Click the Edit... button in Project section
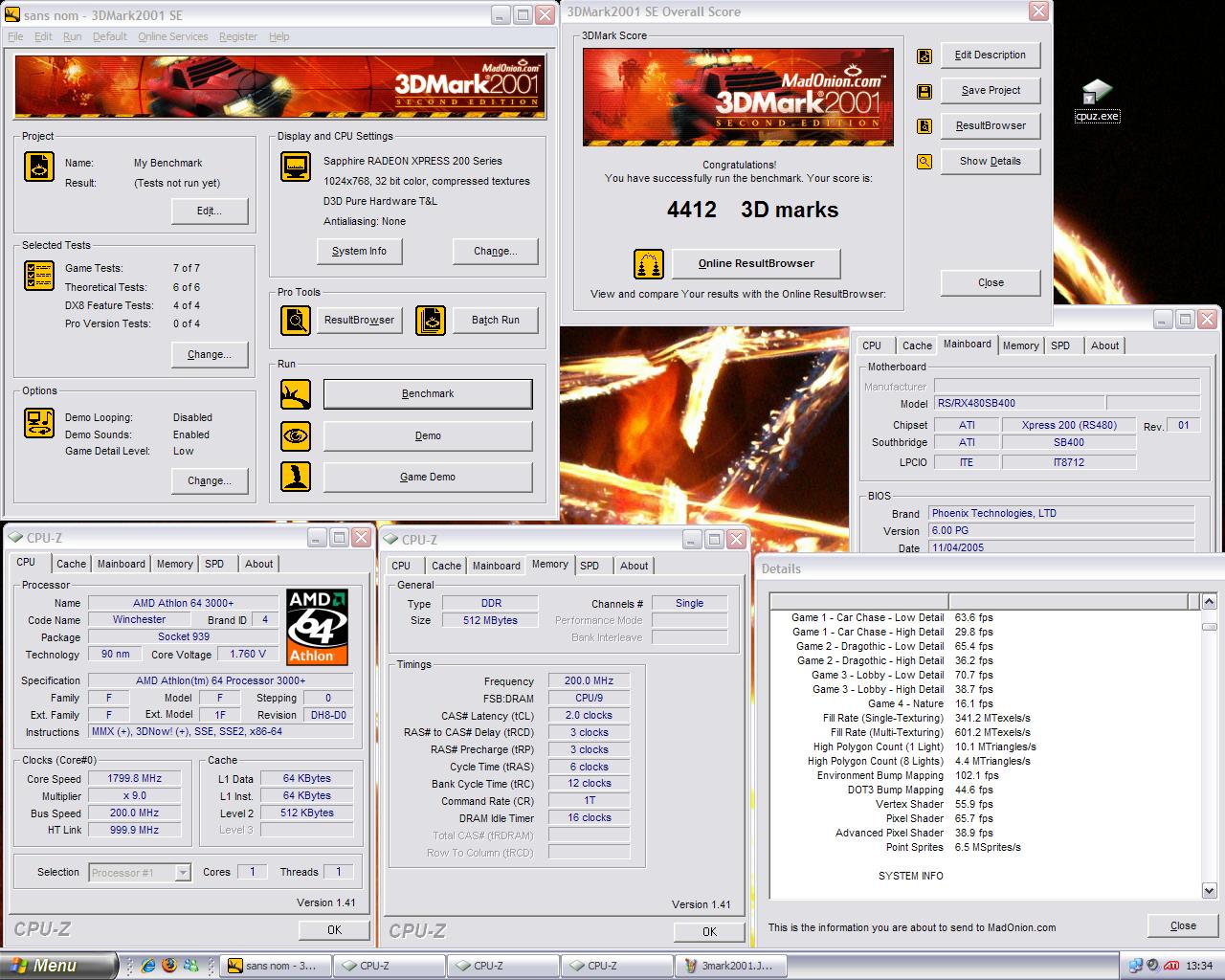The image size is (1225, 980). (x=210, y=211)
